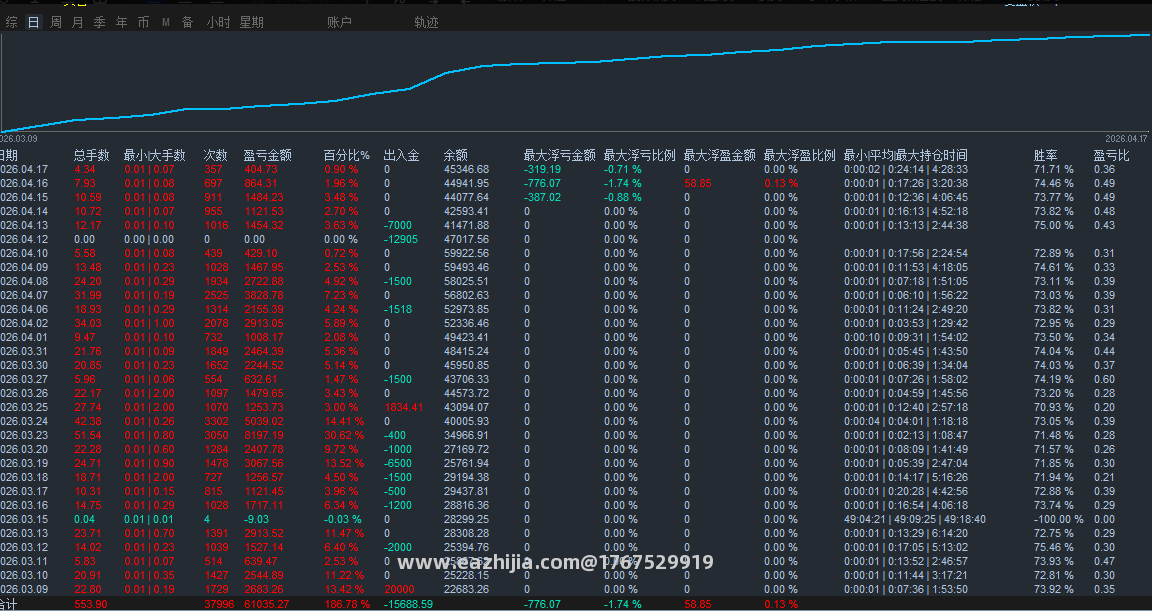This screenshot has width=1152, height=611.
Task: Select the 日 daily tab
Action: [x=33, y=23]
